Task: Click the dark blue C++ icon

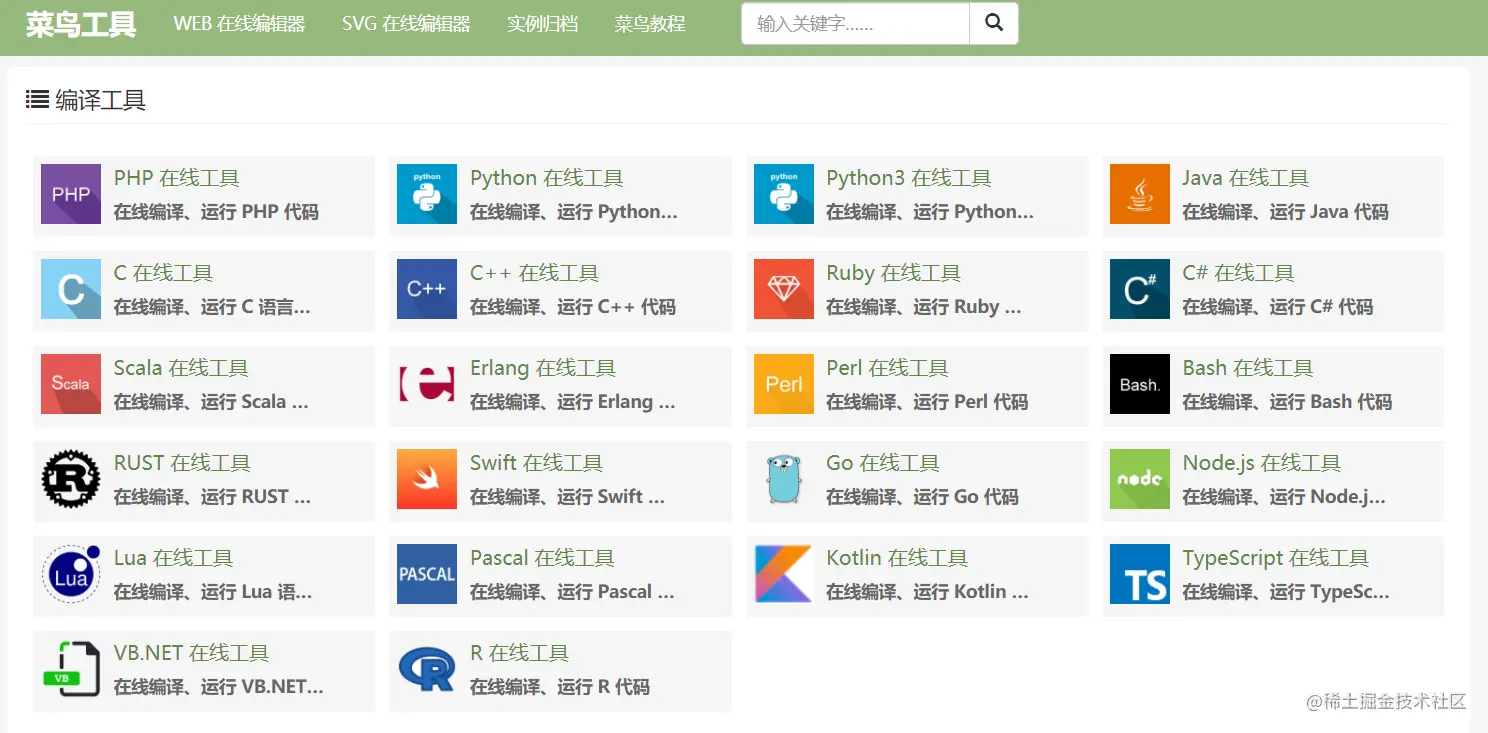Action: point(427,289)
